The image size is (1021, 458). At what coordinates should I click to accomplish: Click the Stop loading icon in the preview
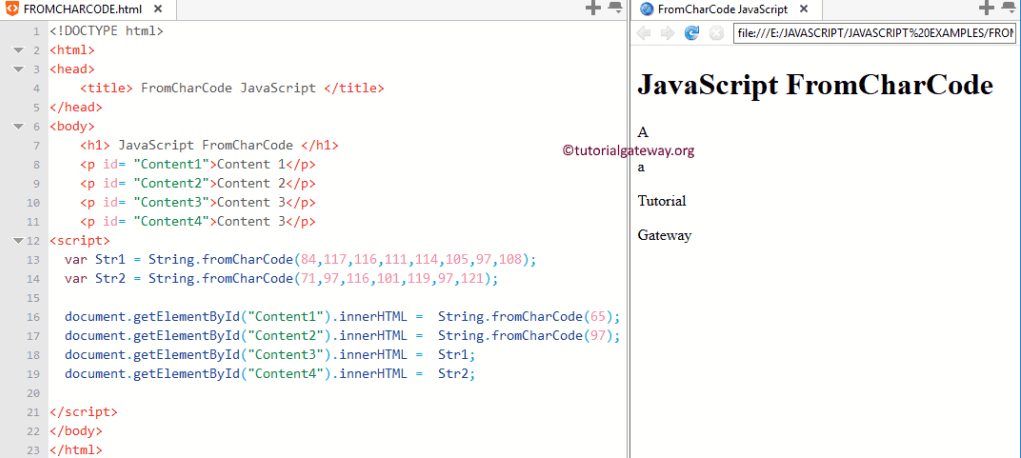pyautogui.click(x=716, y=33)
